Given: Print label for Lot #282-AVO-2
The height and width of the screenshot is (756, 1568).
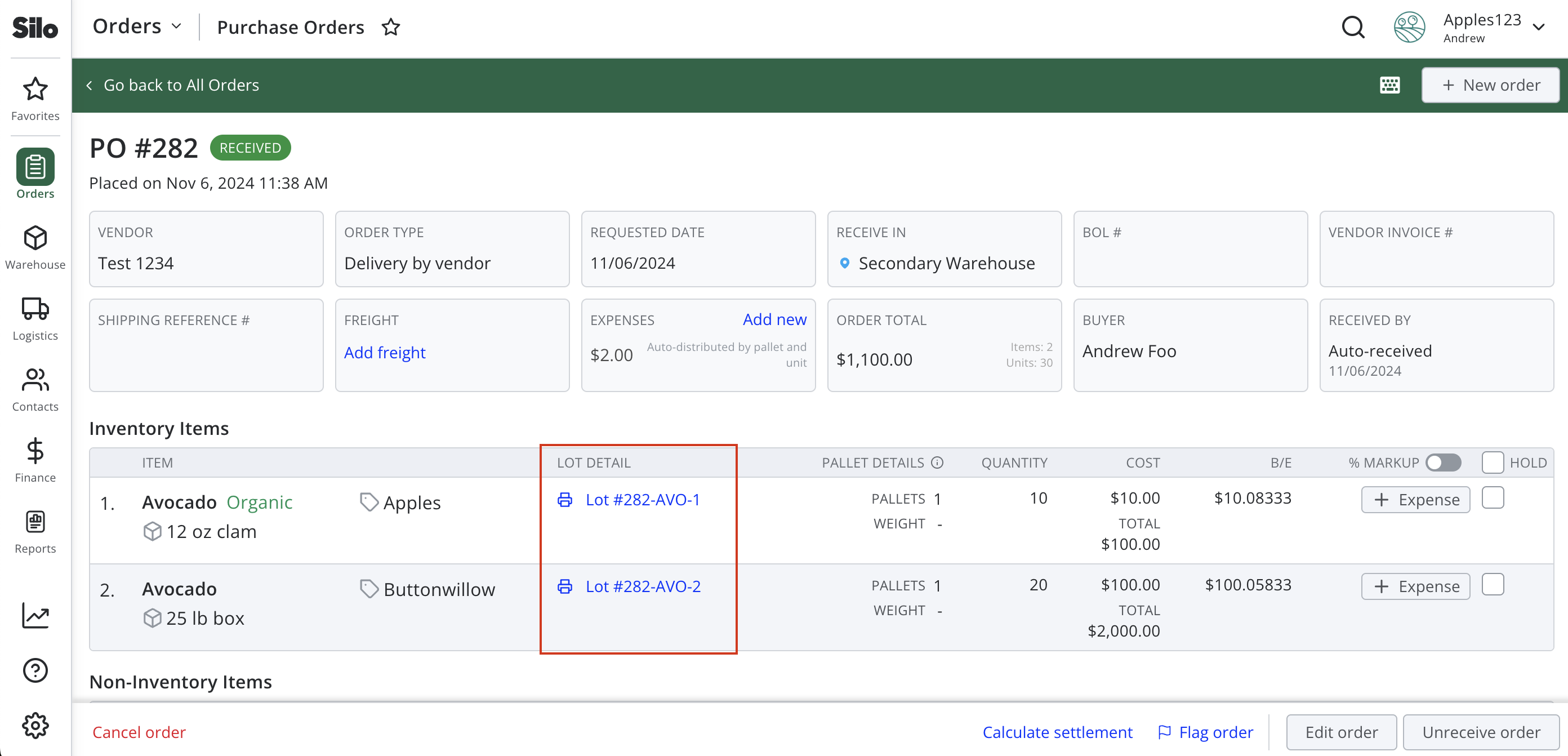Looking at the screenshot, I should pyautogui.click(x=565, y=586).
